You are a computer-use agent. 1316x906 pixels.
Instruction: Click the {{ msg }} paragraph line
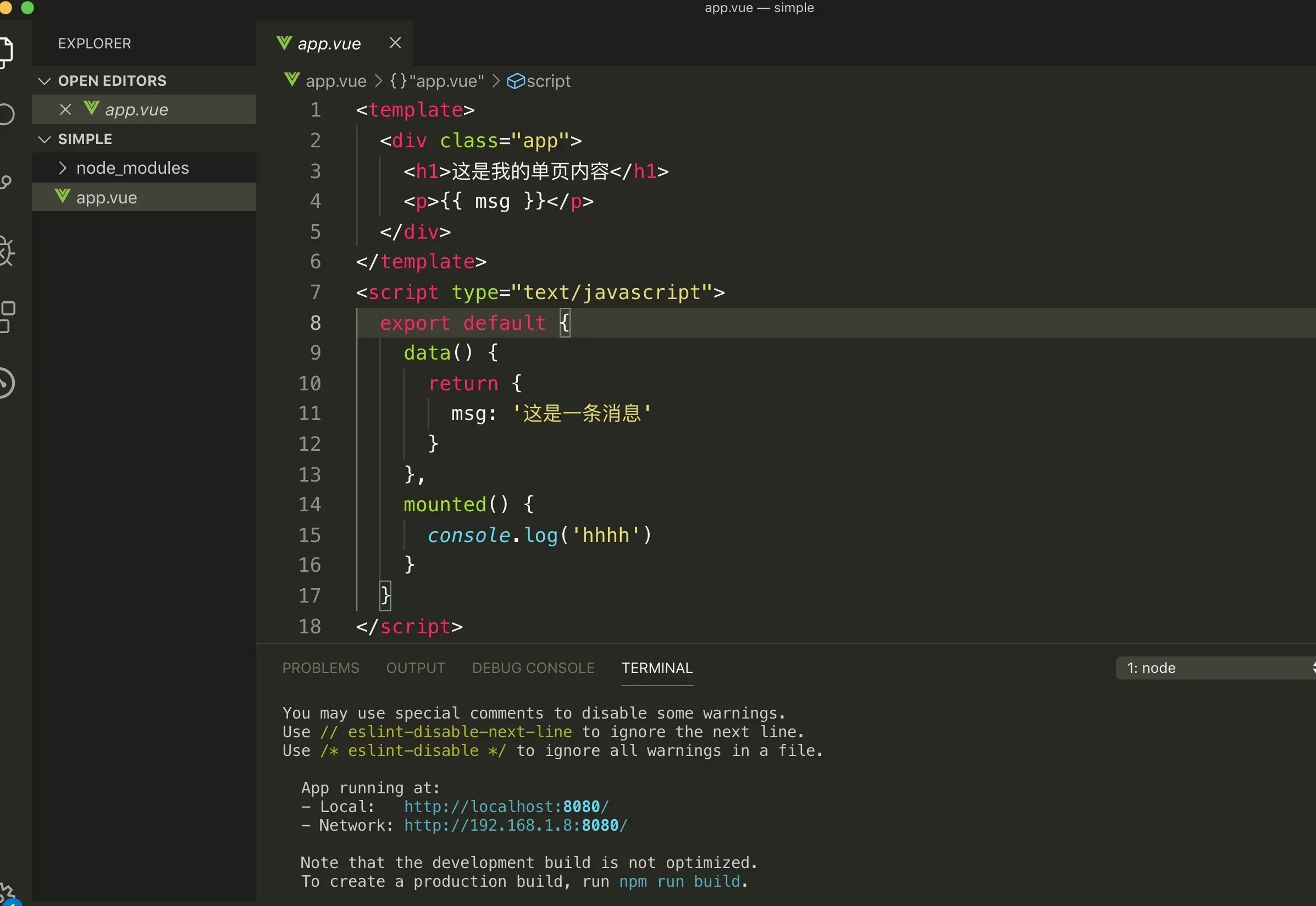[498, 201]
